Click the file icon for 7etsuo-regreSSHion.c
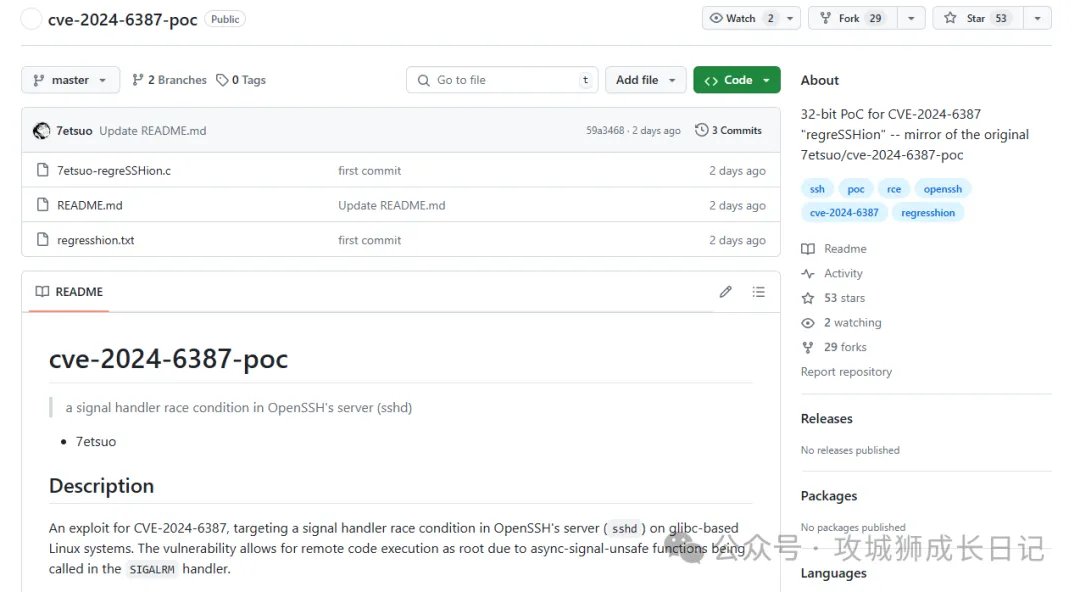This screenshot has height=592, width=1080. pyautogui.click(x=43, y=170)
